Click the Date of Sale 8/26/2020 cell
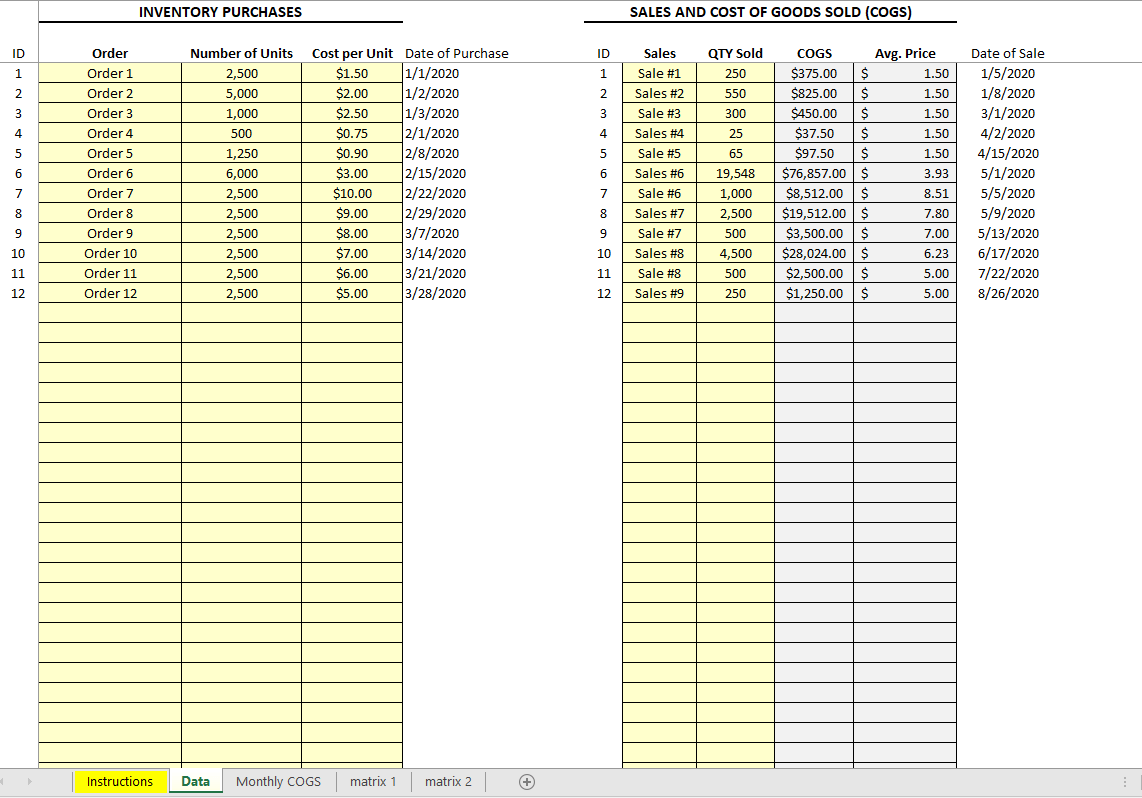Screen dimensions: 1142x798 pos(1008,293)
